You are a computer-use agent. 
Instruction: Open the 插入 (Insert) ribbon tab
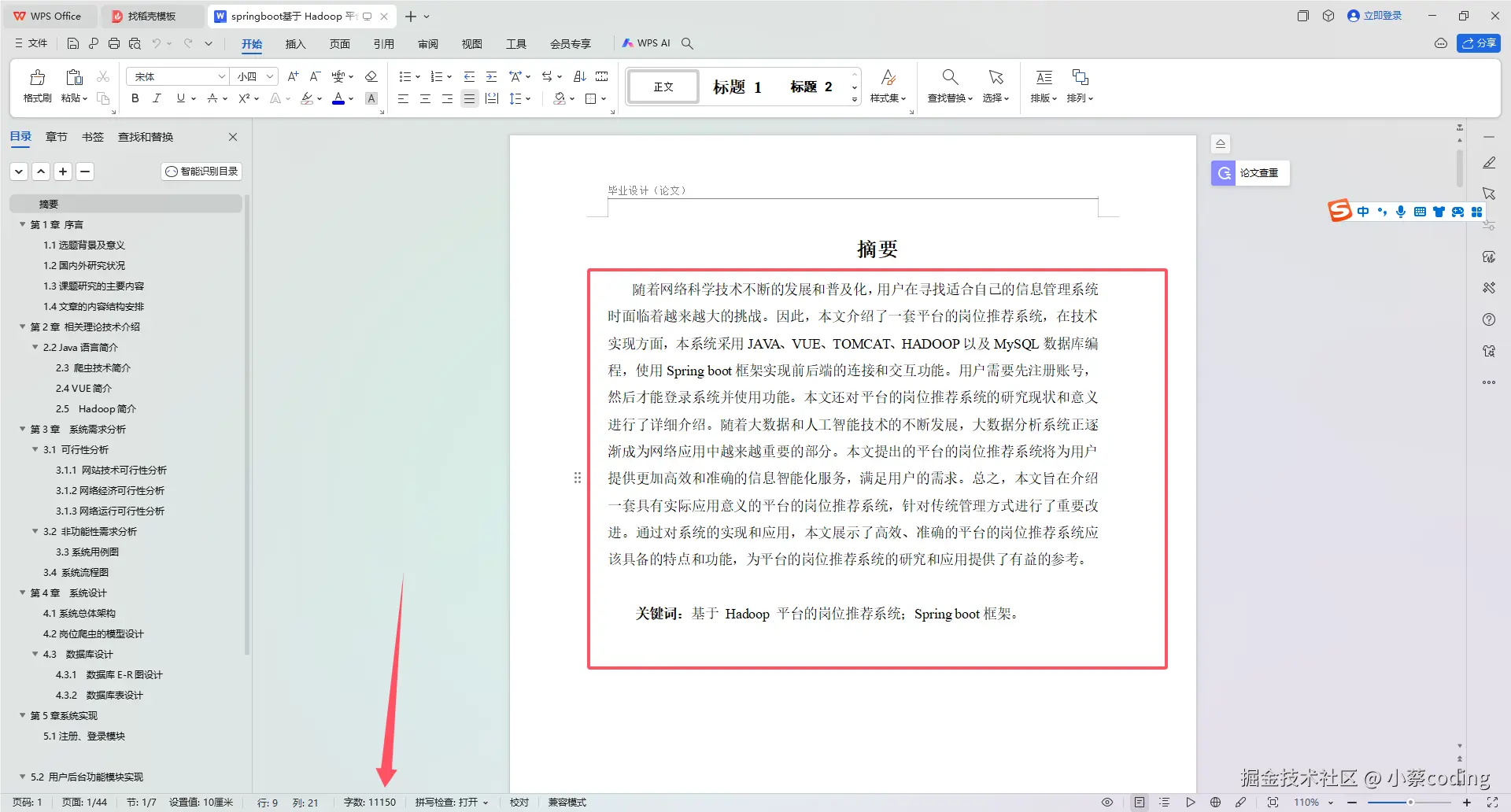[x=295, y=44]
